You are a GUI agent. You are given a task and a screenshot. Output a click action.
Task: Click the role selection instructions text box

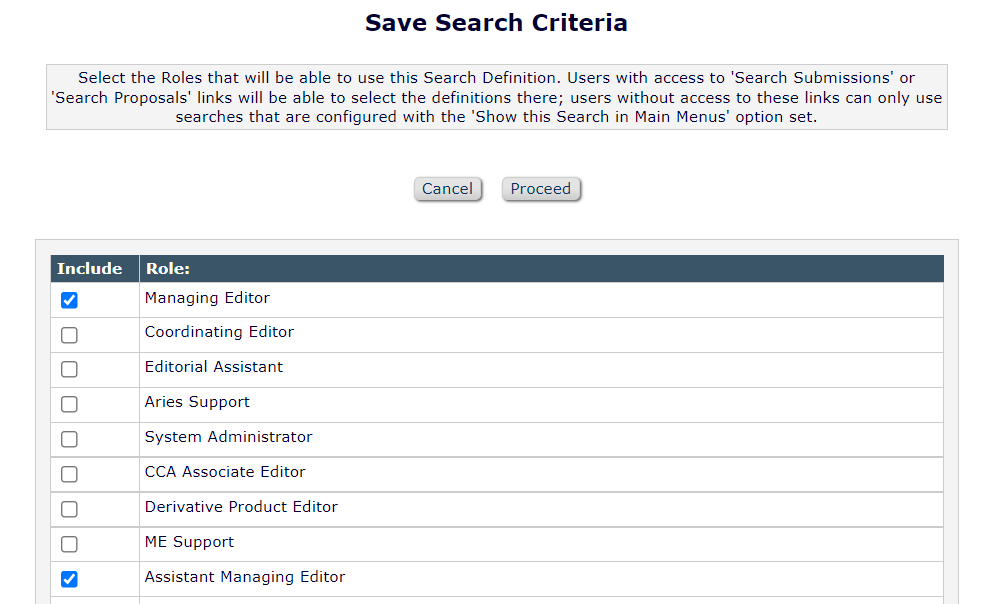tap(496, 97)
